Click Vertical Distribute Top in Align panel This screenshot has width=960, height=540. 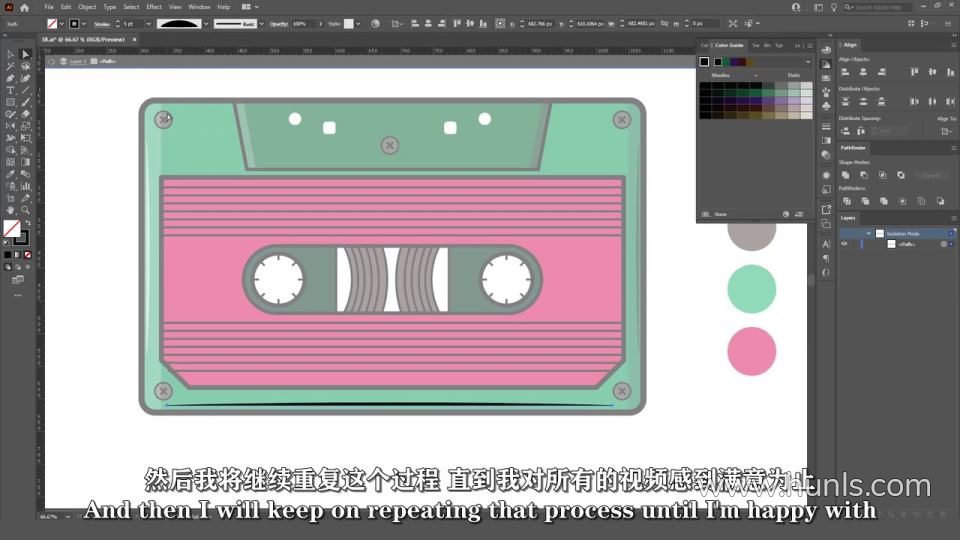coord(846,102)
